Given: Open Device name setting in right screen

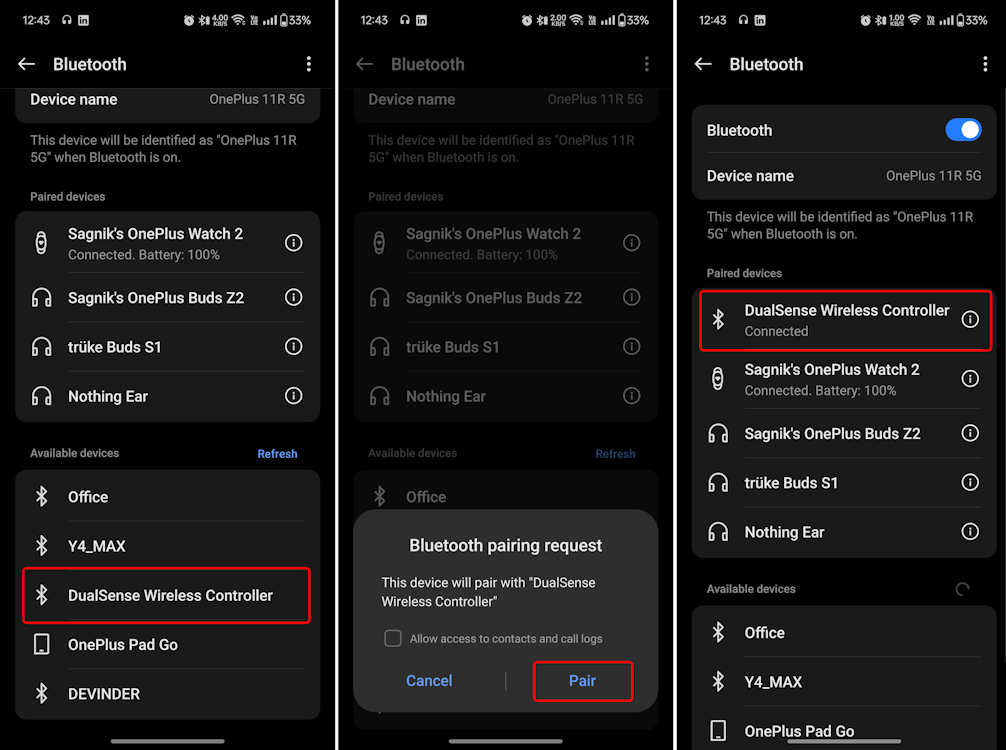Looking at the screenshot, I should coord(844,176).
